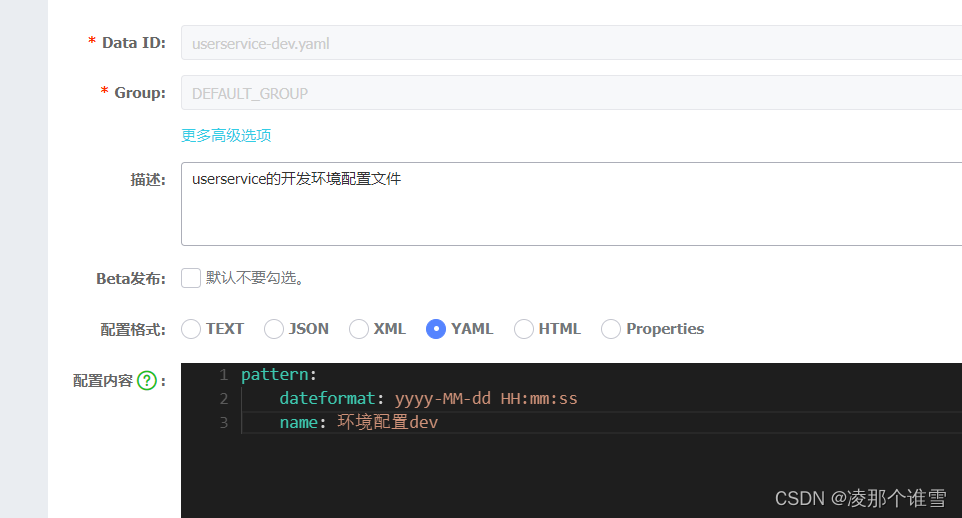Open the help icon beside 配置内容
The image size is (962, 518).
coord(147,381)
